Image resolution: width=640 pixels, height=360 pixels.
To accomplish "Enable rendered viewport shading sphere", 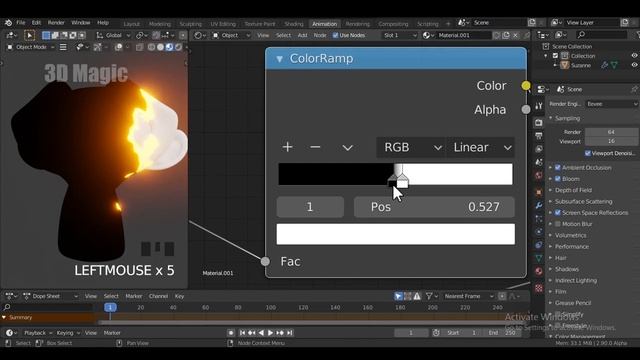I will [178, 47].
